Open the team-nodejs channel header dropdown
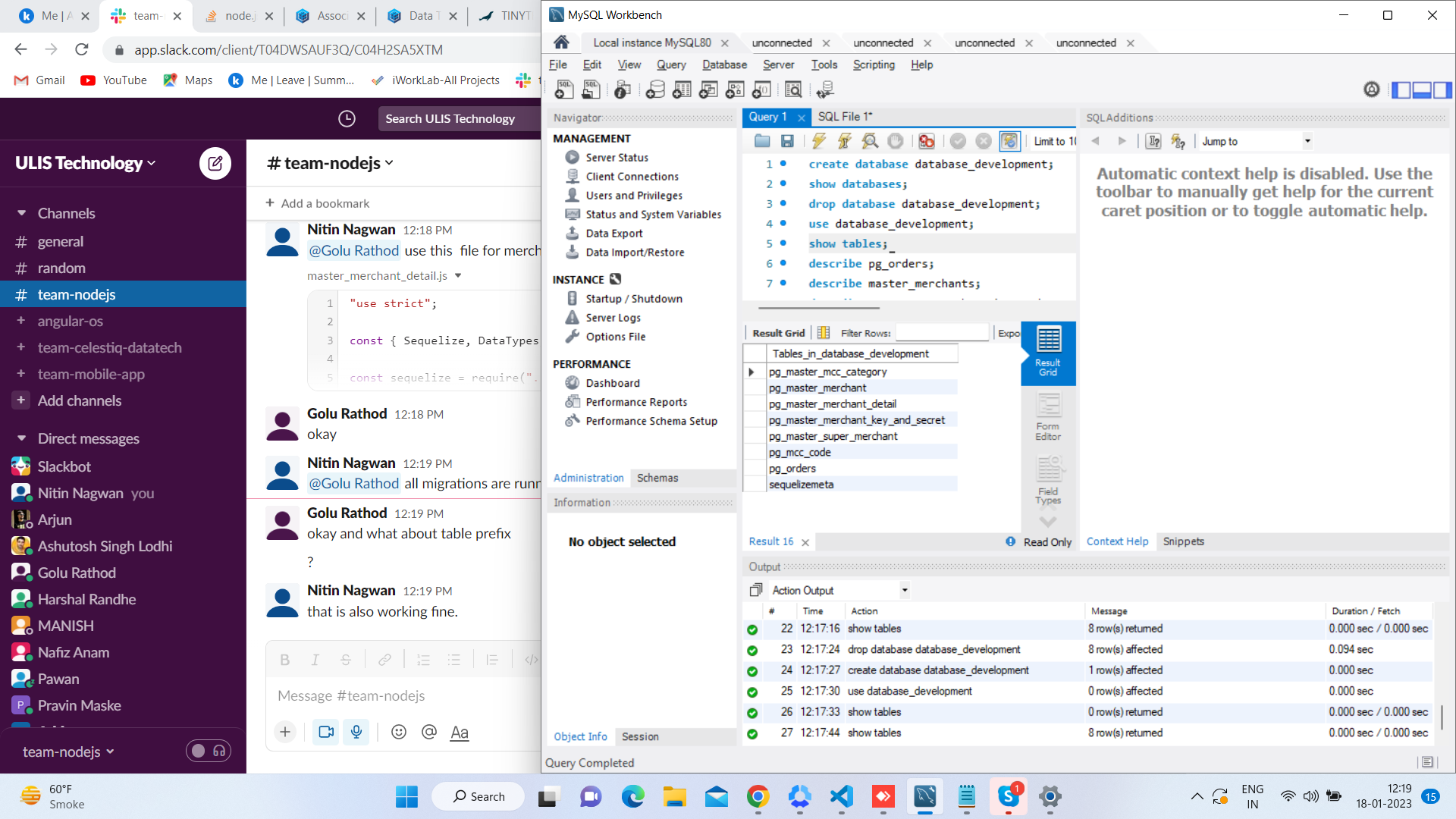 coord(331,163)
